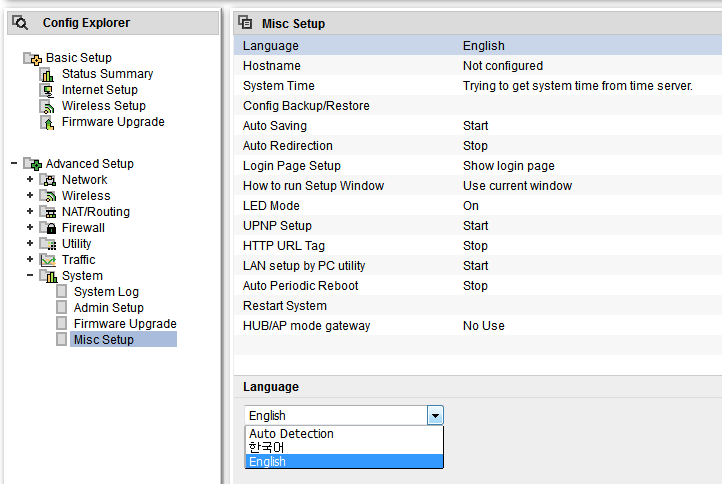Image resolution: width=722 pixels, height=484 pixels.
Task: Collapse the System tree node
Action: point(30,275)
